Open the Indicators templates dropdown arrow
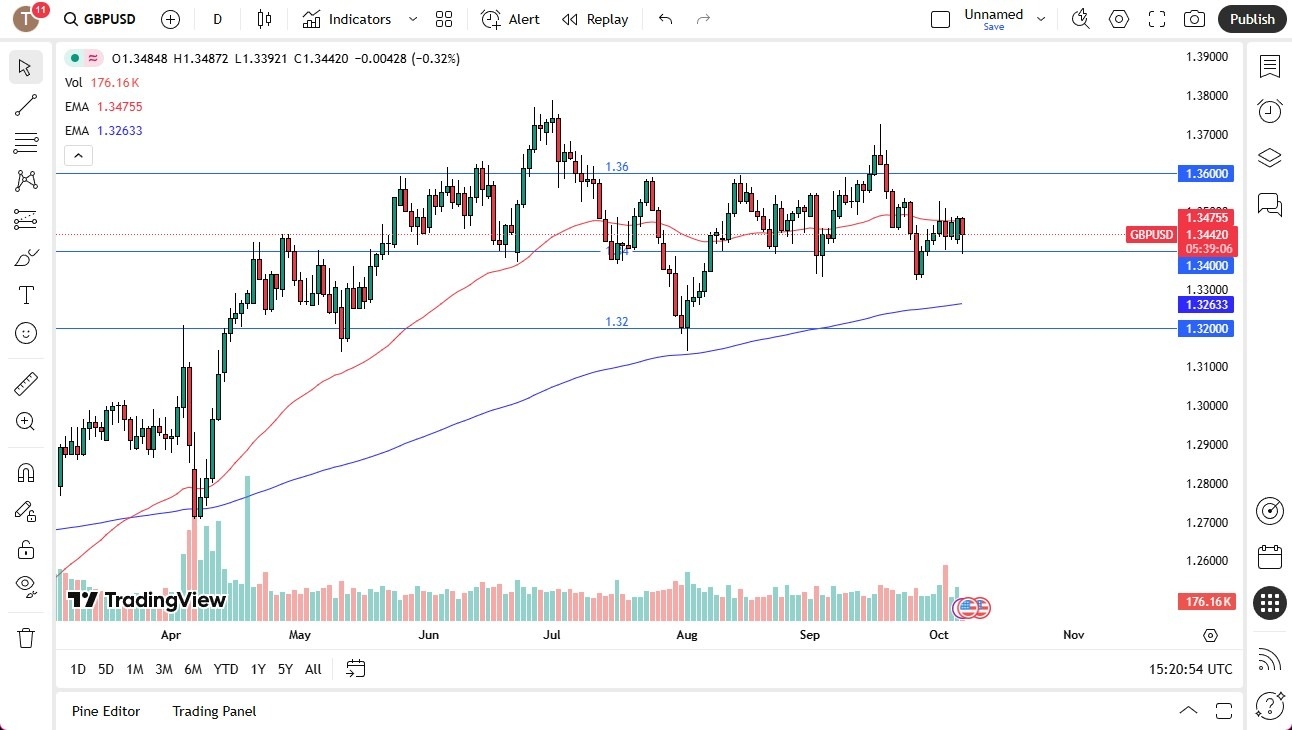Viewport: 1292px width, 730px height. tap(411, 18)
